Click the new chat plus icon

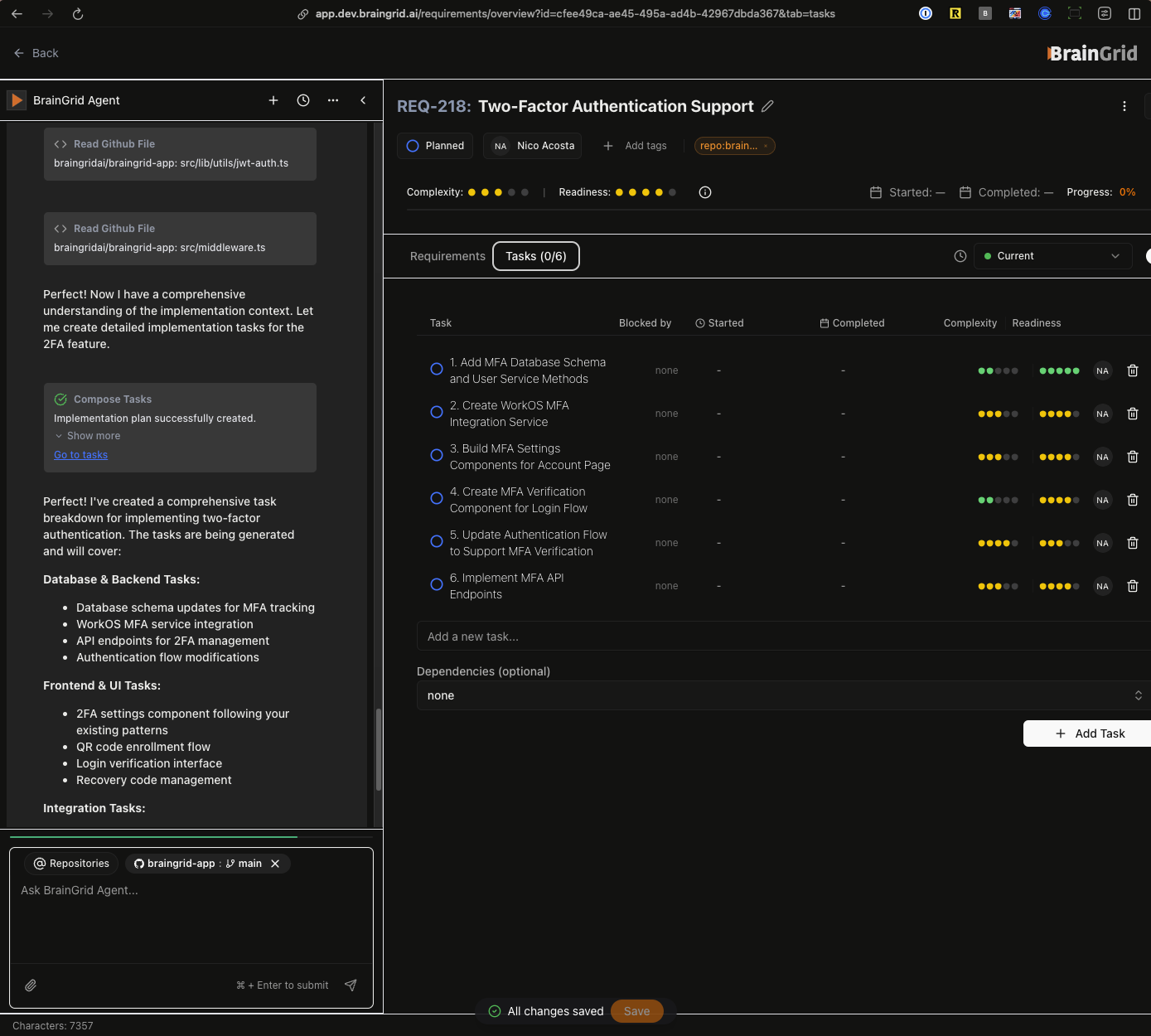(273, 100)
